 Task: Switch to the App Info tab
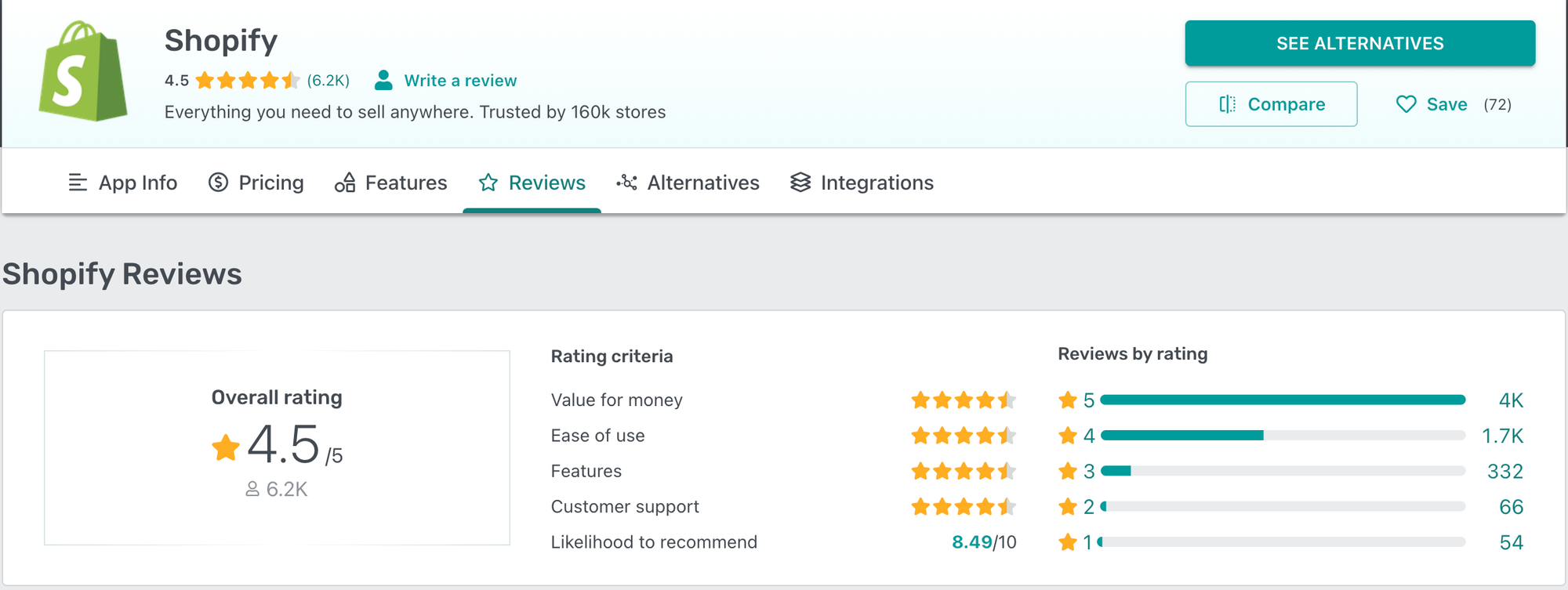click(x=137, y=183)
